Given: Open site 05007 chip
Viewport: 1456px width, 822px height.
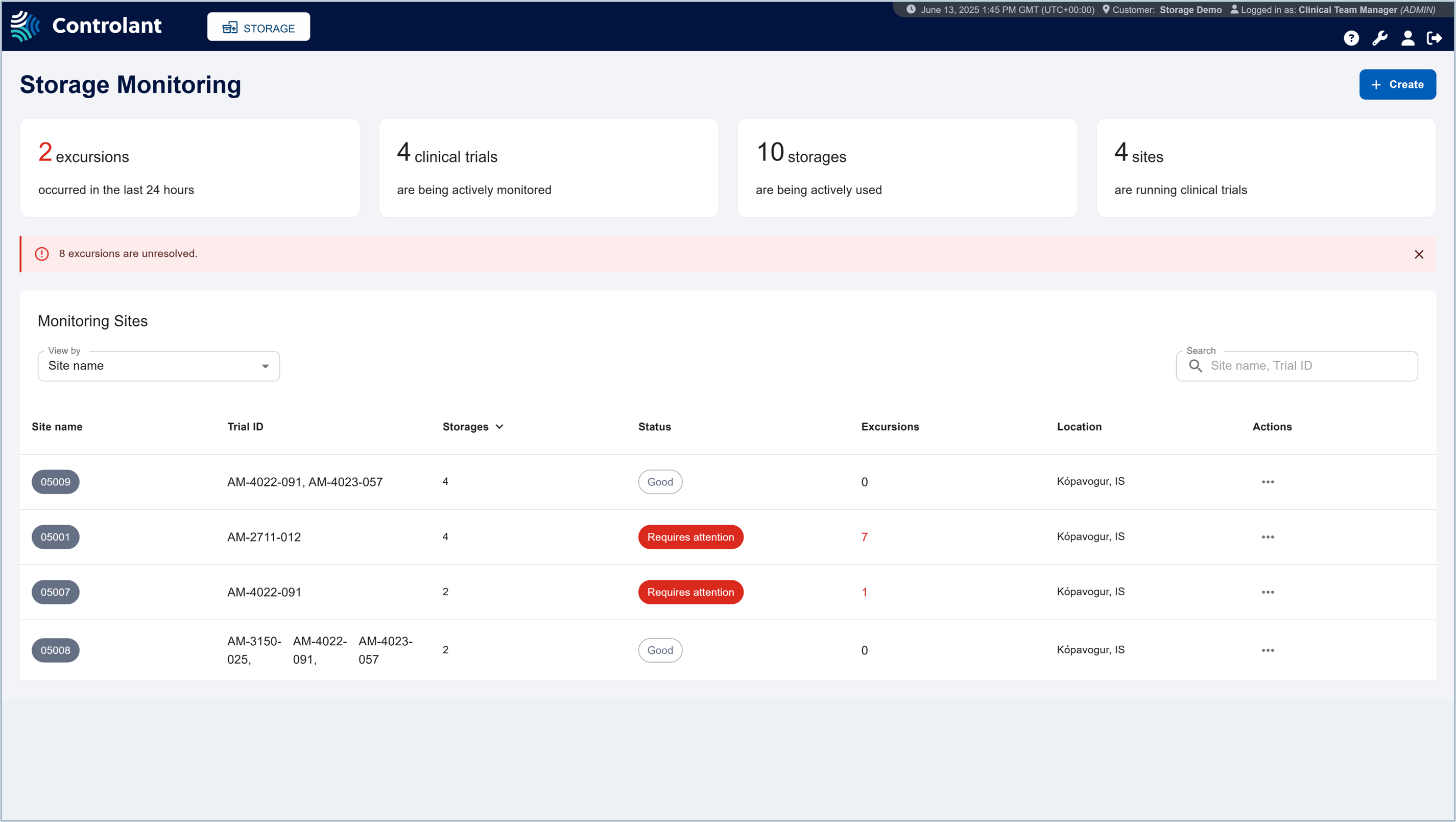Looking at the screenshot, I should click(55, 592).
